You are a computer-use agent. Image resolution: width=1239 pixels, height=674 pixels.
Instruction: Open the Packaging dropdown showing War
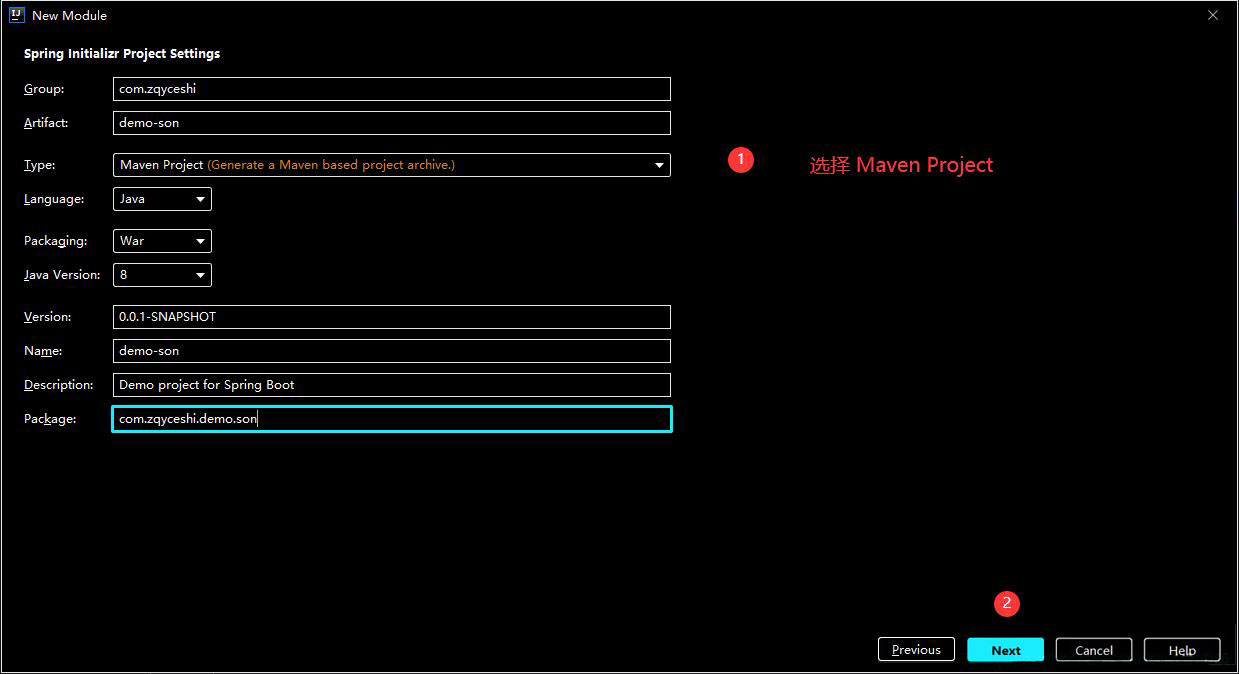tap(162, 241)
